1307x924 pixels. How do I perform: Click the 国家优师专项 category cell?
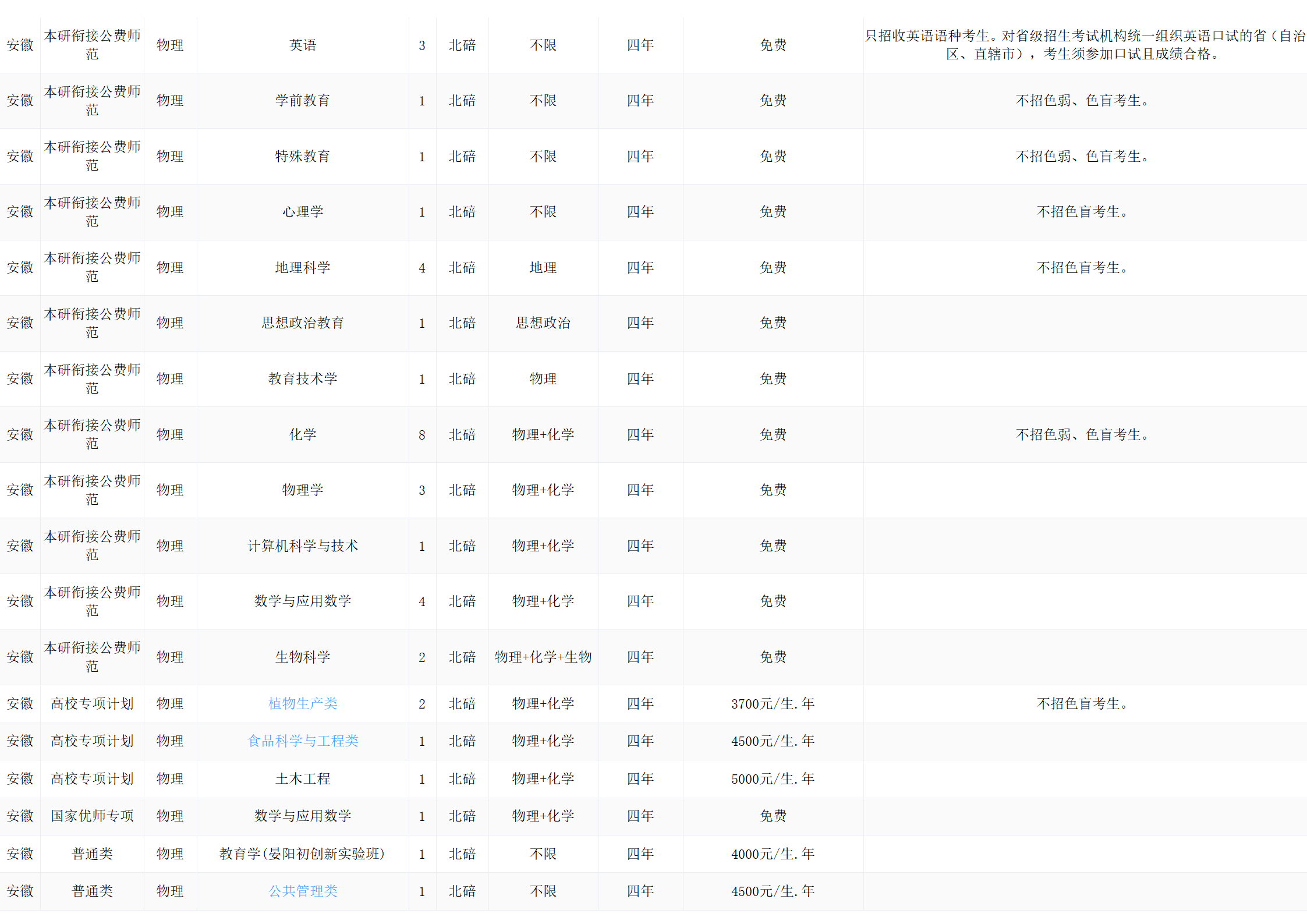[92, 816]
